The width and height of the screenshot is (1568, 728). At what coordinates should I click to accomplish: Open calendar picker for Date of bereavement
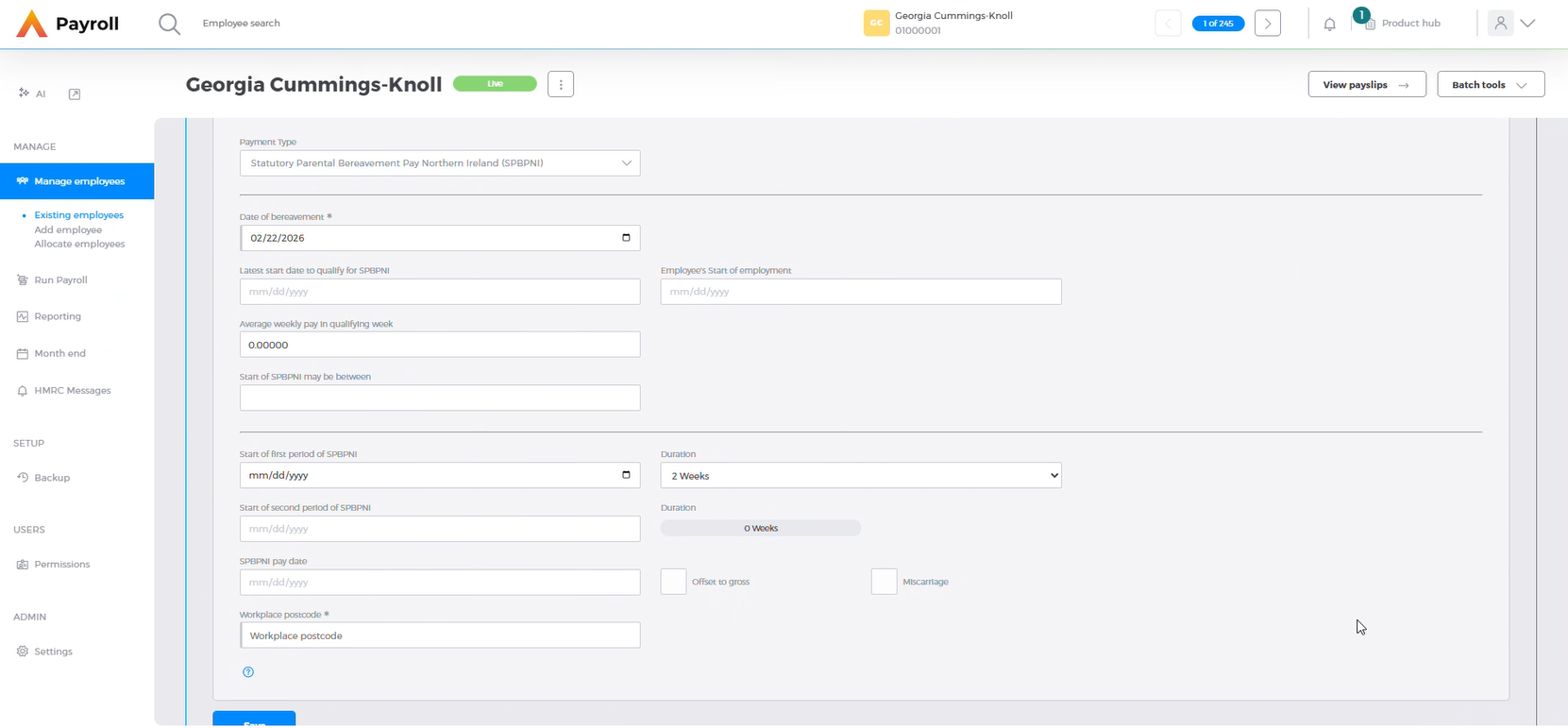click(x=626, y=238)
